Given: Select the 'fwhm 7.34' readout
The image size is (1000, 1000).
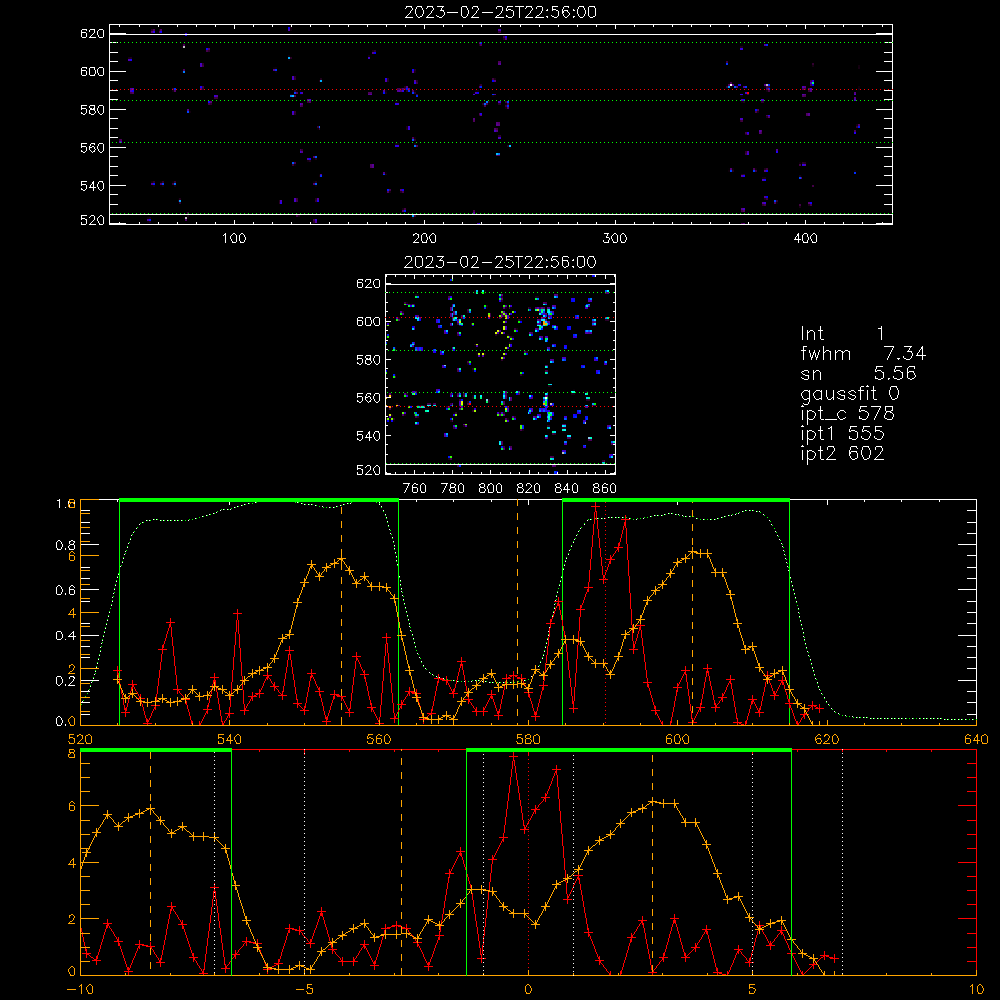Looking at the screenshot, I should [x=863, y=353].
